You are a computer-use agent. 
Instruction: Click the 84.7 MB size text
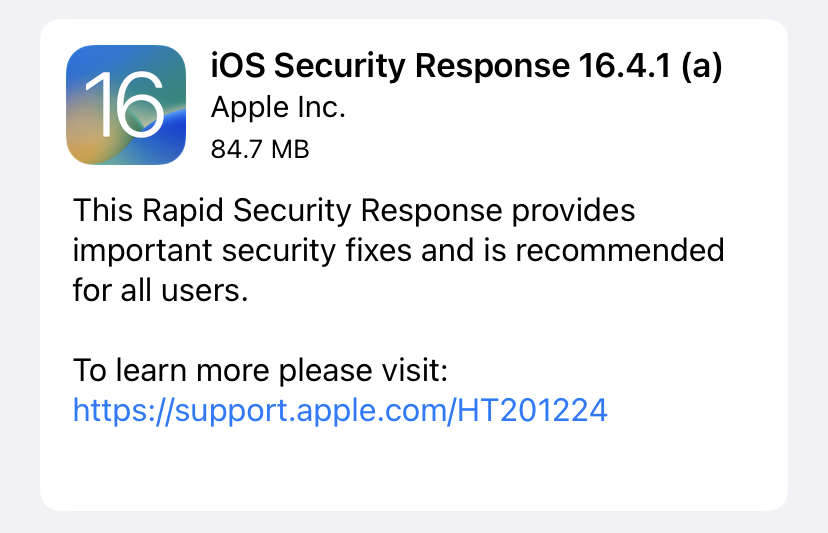[x=259, y=149]
